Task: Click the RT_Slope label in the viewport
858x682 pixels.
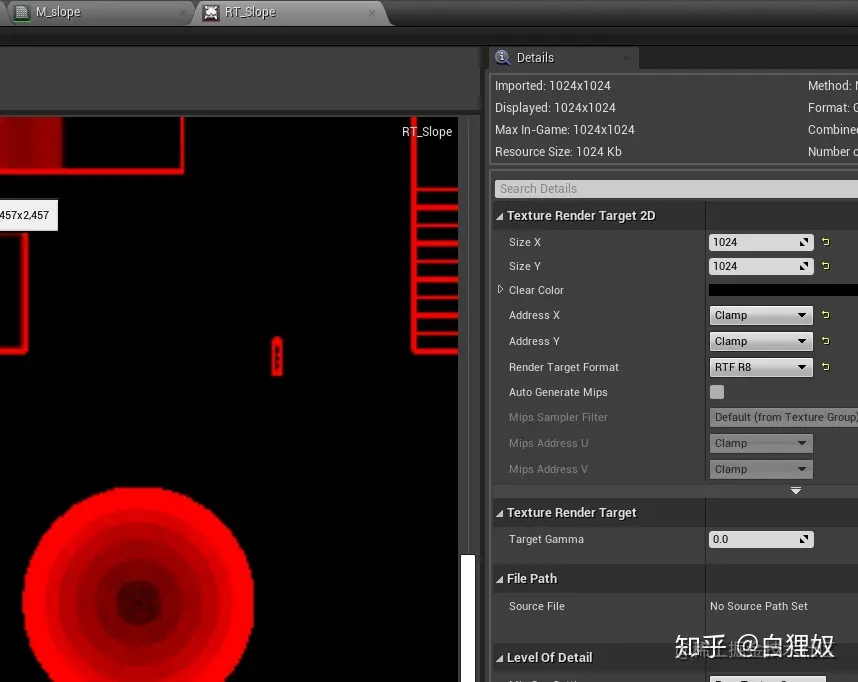Action: pyautogui.click(x=427, y=132)
